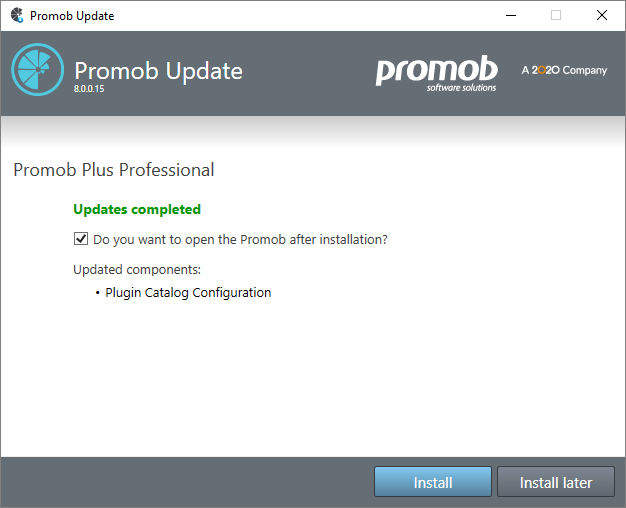Uncheck the open Promob after installation checkbox
The height and width of the screenshot is (508, 626).
pyautogui.click(x=81, y=239)
